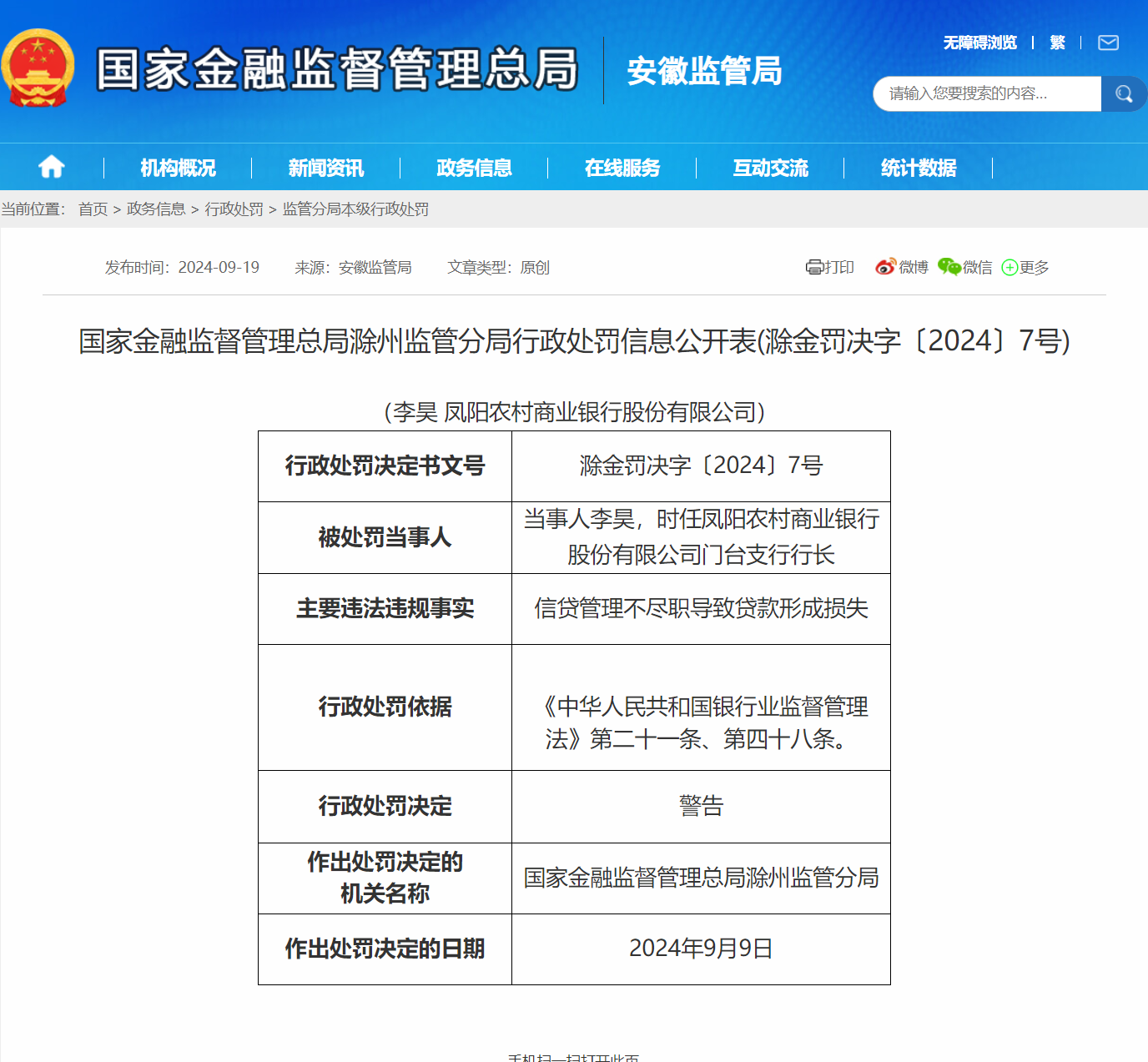Share via the Weibo icon
1148x1062 pixels.
coord(885,267)
